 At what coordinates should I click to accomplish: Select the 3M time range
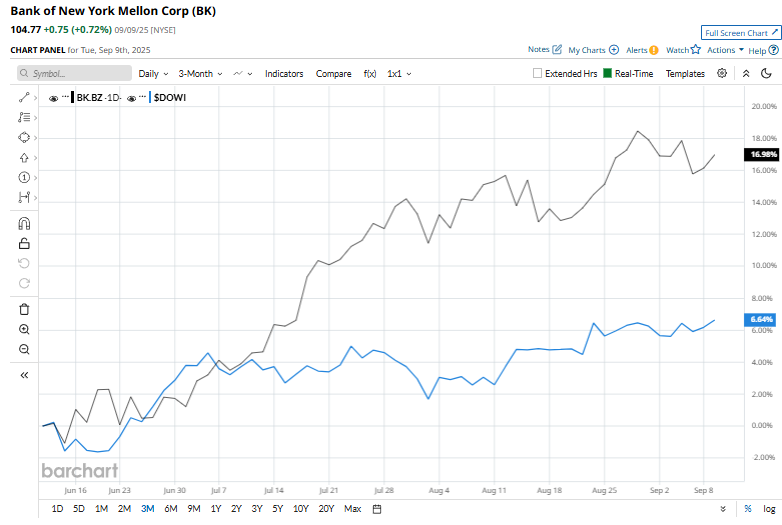tap(148, 509)
